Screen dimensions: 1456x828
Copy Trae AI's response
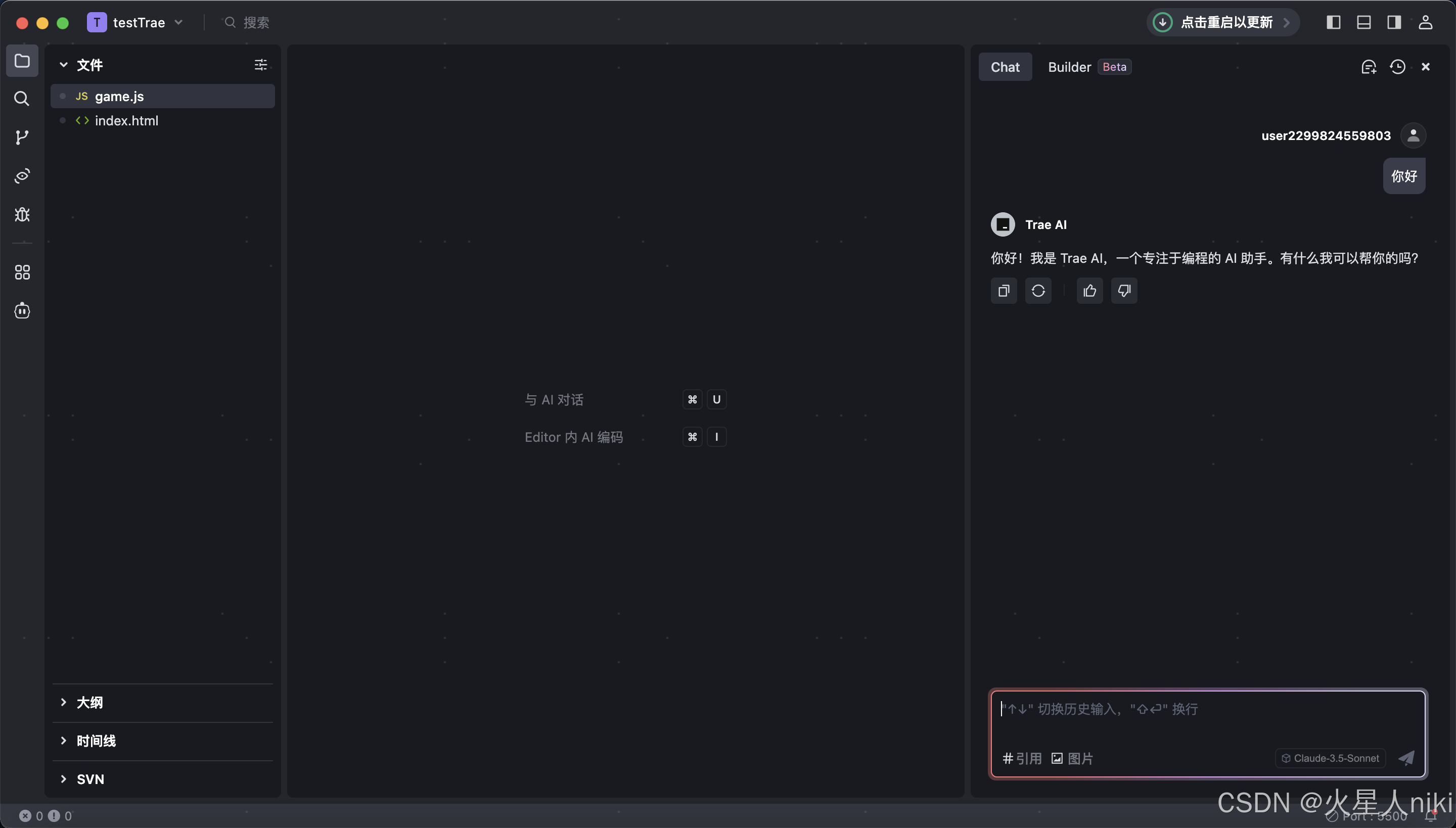1003,291
